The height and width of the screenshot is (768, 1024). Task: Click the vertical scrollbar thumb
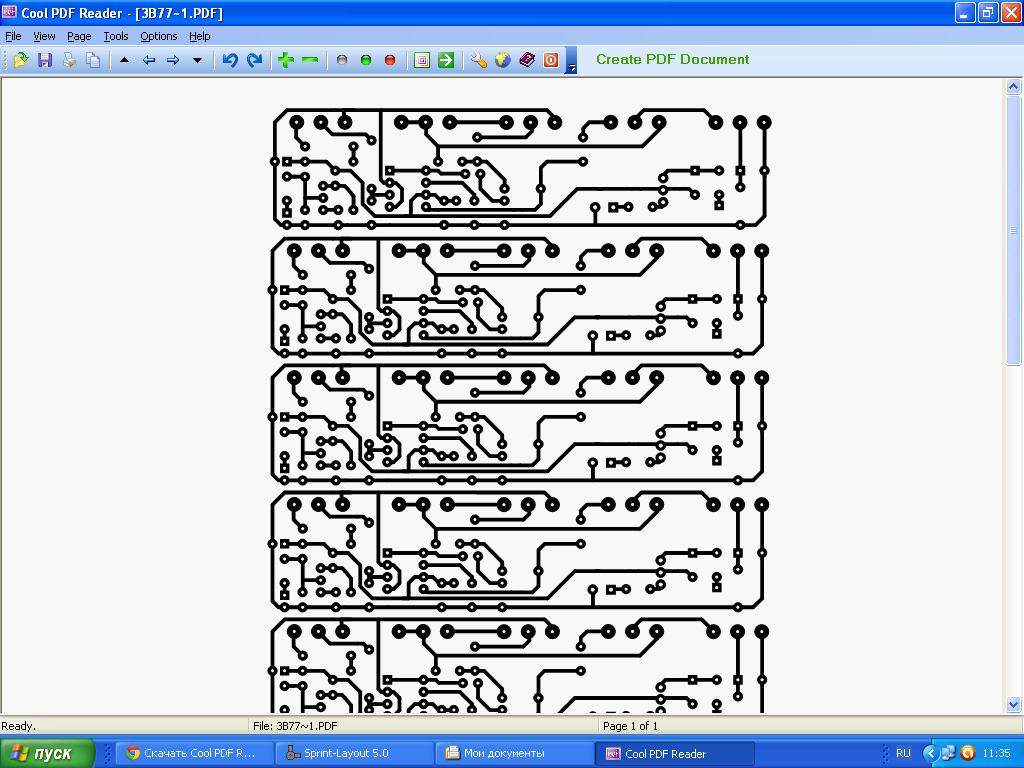coord(1014,230)
